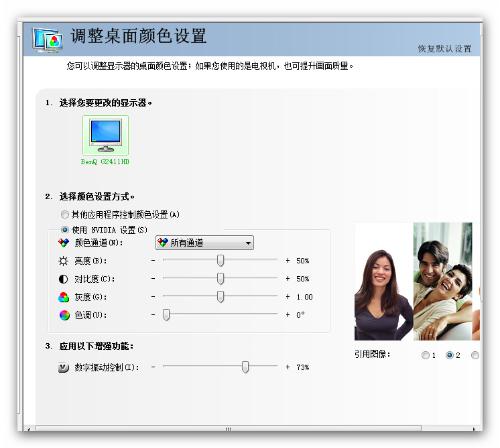Viewport: 500px width, 448px height.
Task: Click the digital vibrance slider handle
Action: [x=245, y=367]
